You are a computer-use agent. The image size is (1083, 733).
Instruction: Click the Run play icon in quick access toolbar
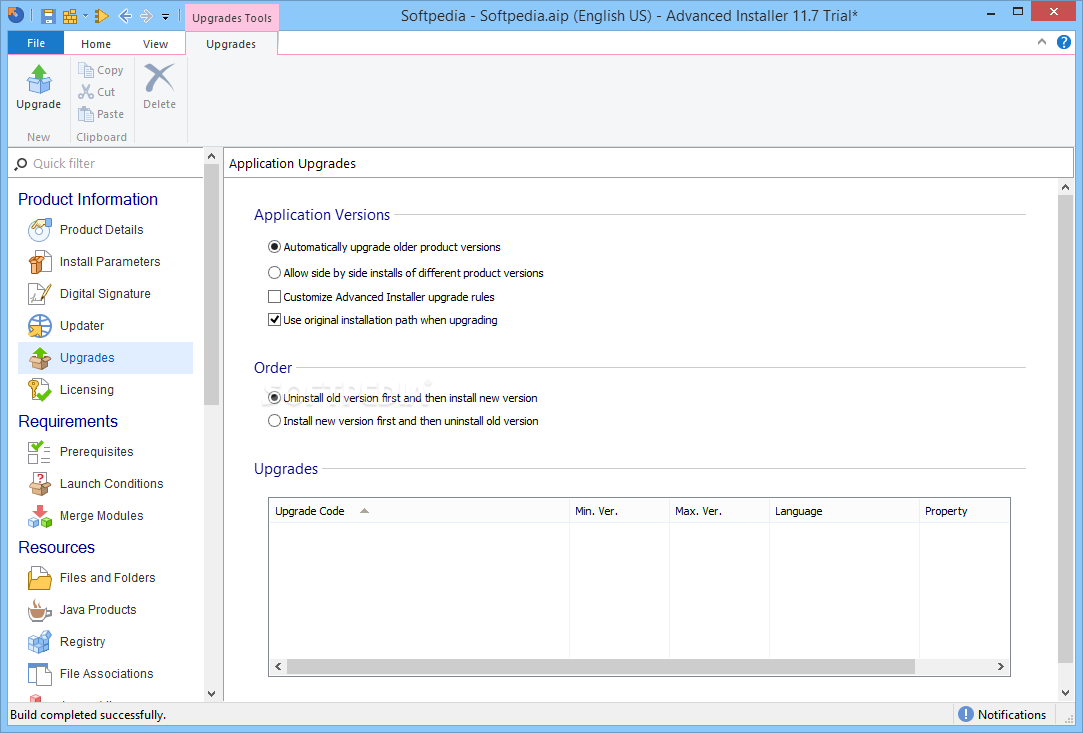(102, 16)
